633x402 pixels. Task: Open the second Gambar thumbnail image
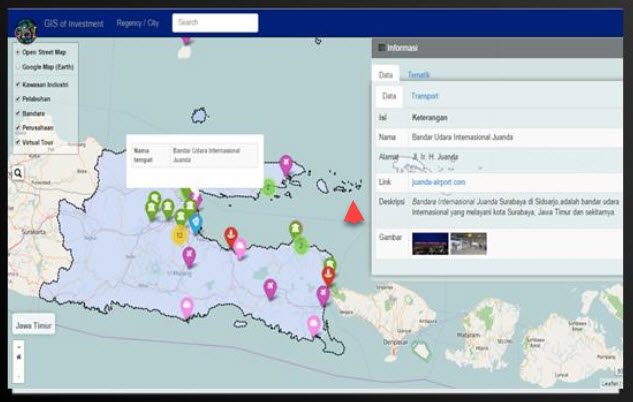[468, 244]
